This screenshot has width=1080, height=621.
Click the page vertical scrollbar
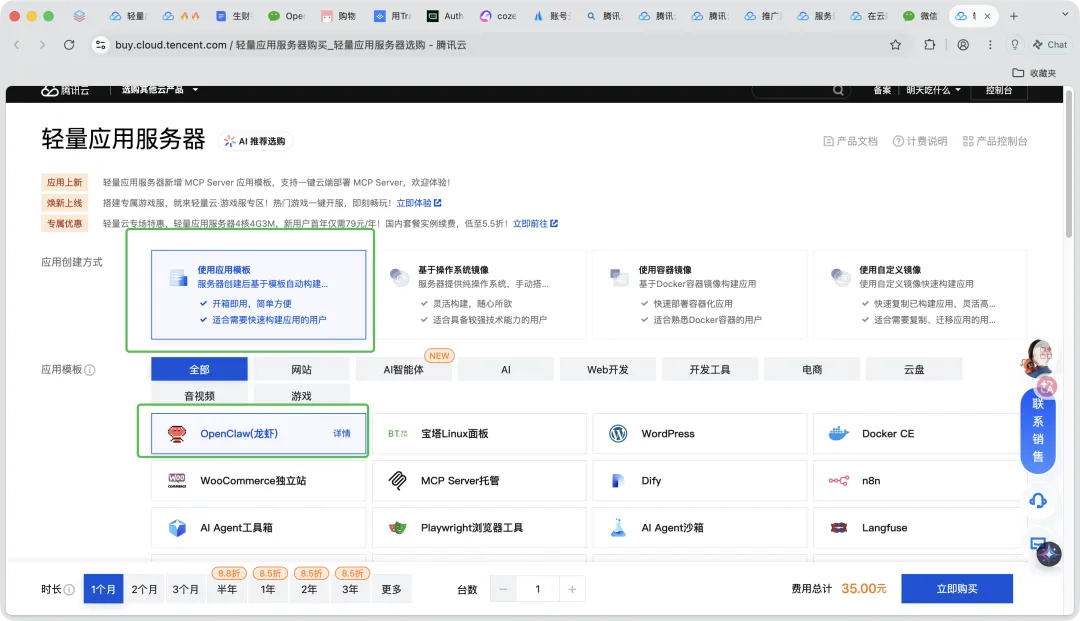coord(1069,164)
